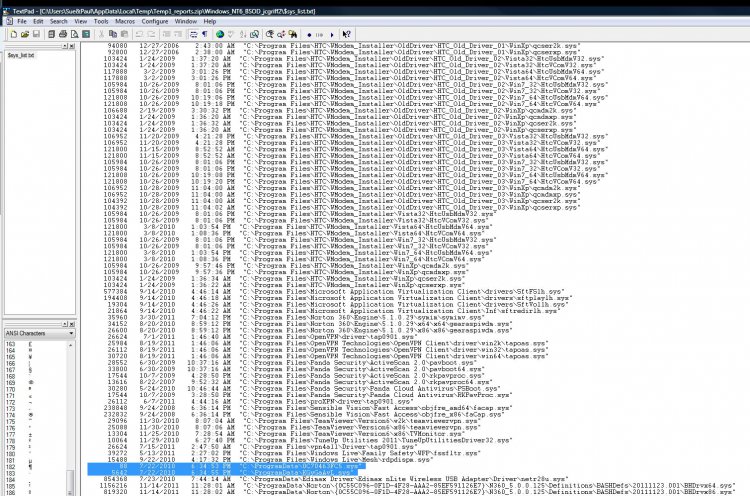The image size is (750, 496).
Task: Pin the document selector pane
Action: pos(65,46)
